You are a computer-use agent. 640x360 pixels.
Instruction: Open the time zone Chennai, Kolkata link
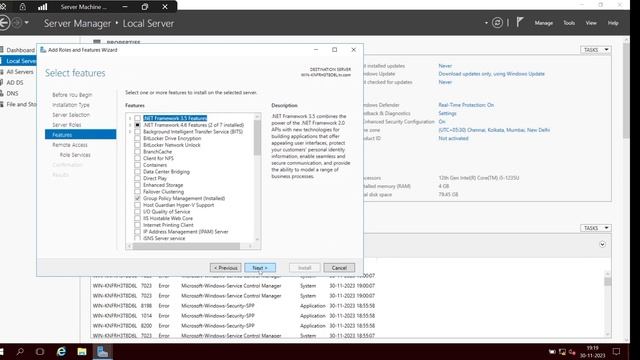point(494,130)
